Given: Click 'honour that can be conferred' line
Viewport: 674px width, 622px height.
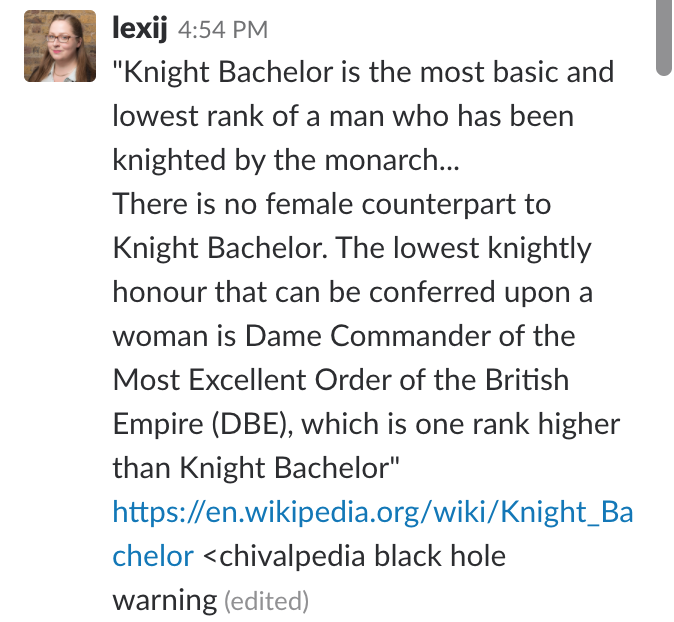Looking at the screenshot, I should click(352, 292).
